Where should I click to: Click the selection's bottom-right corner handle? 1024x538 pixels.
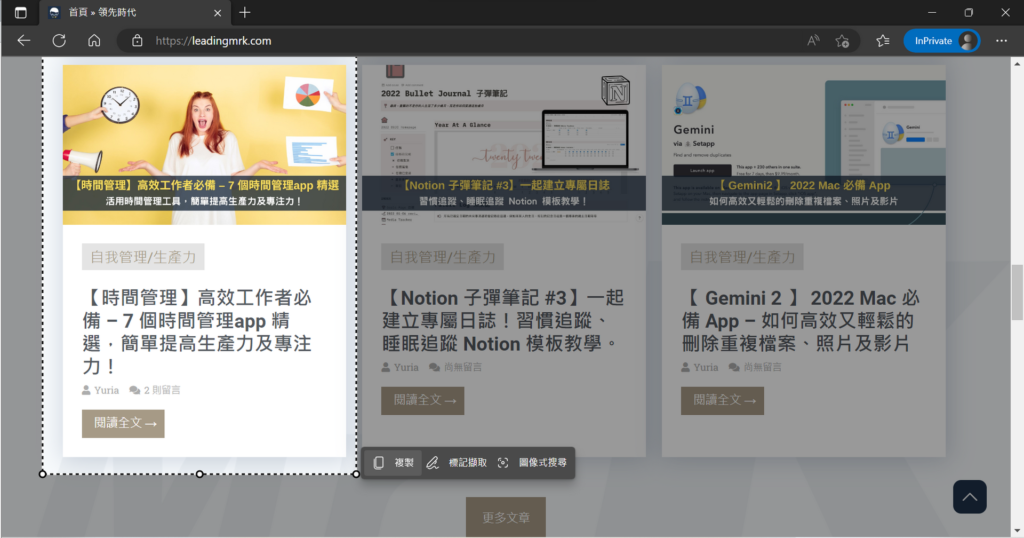pos(356,474)
